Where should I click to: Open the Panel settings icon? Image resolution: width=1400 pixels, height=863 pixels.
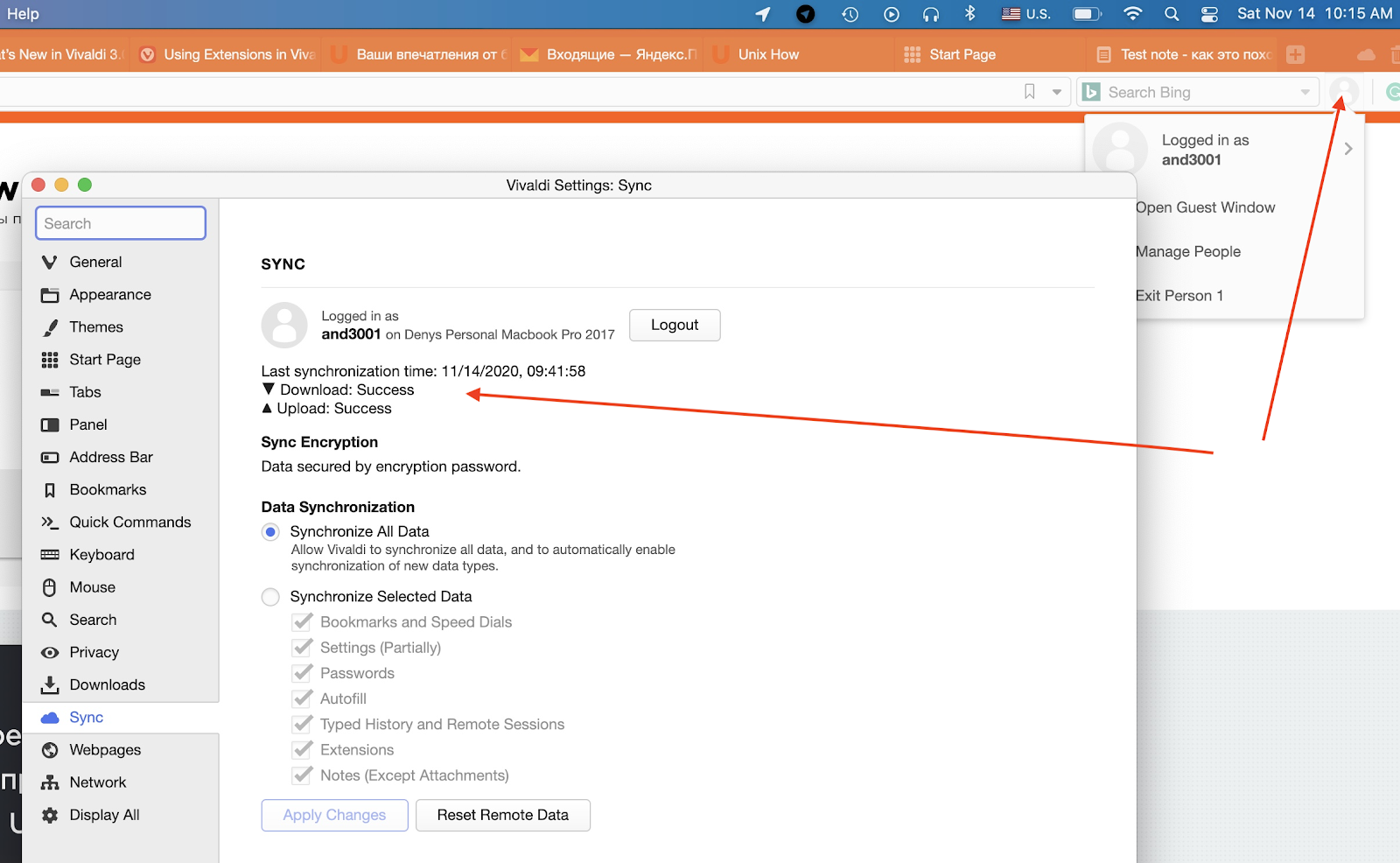[x=50, y=424]
